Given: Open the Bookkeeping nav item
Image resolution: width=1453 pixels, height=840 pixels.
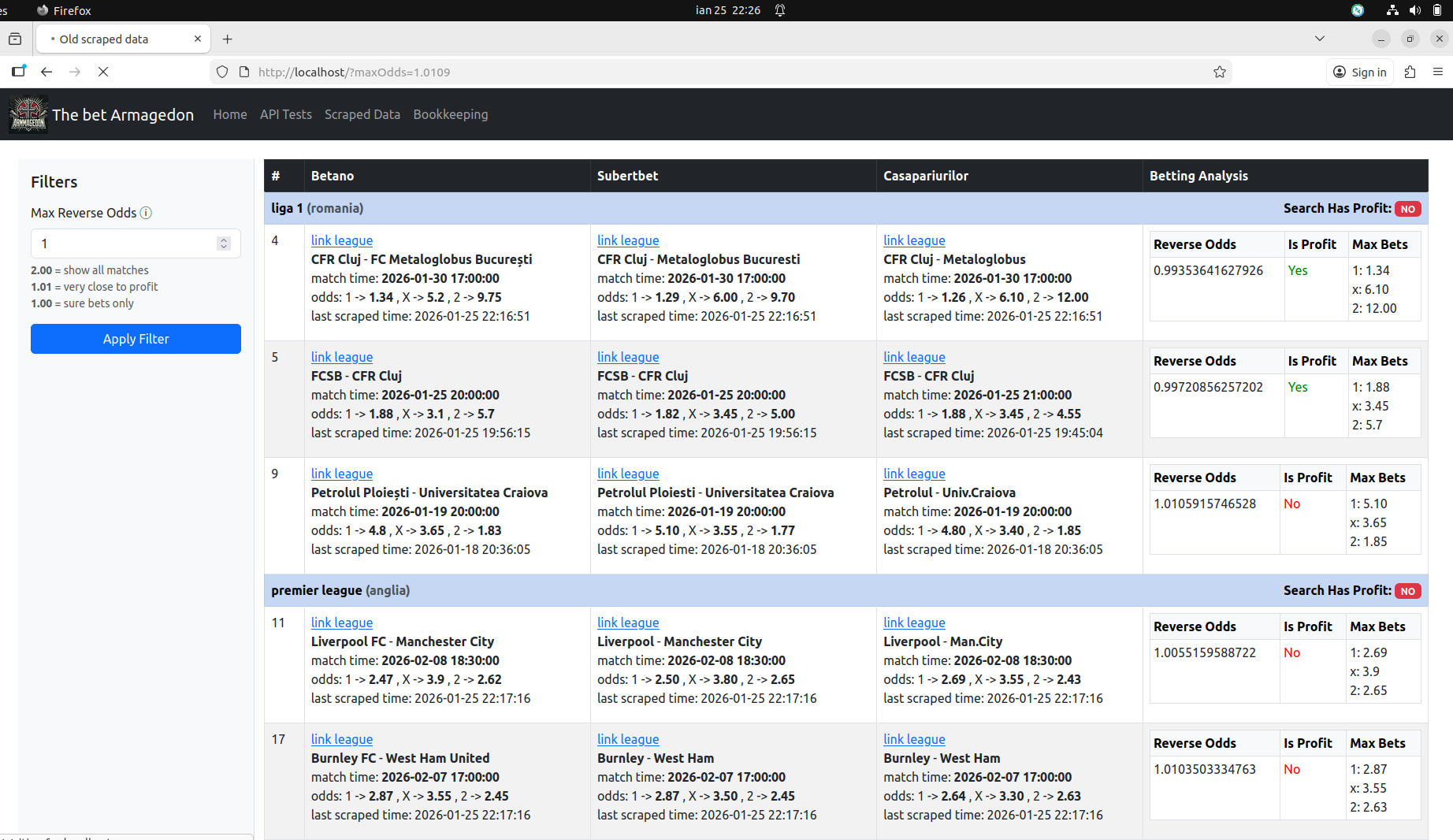Looking at the screenshot, I should coord(450,114).
